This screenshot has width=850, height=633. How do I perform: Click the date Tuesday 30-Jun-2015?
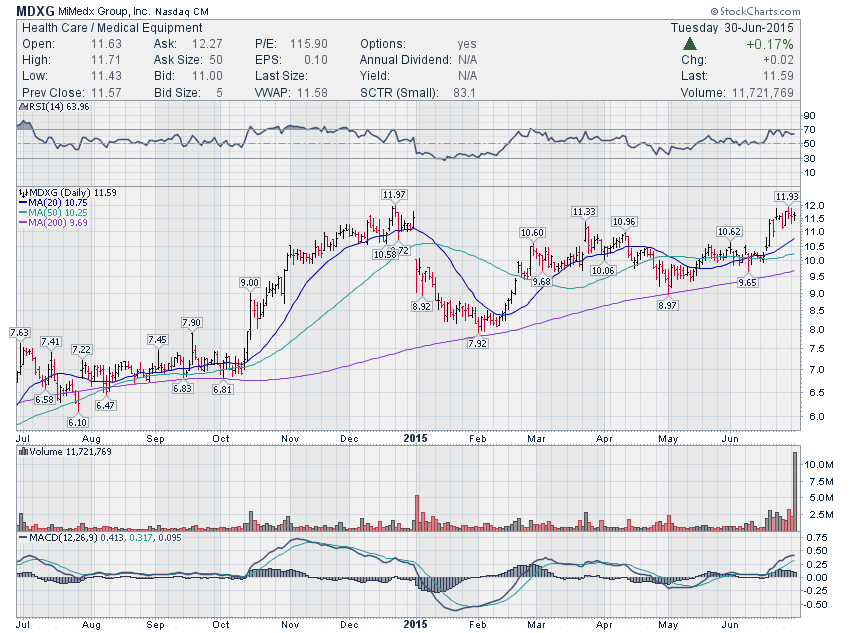click(732, 28)
